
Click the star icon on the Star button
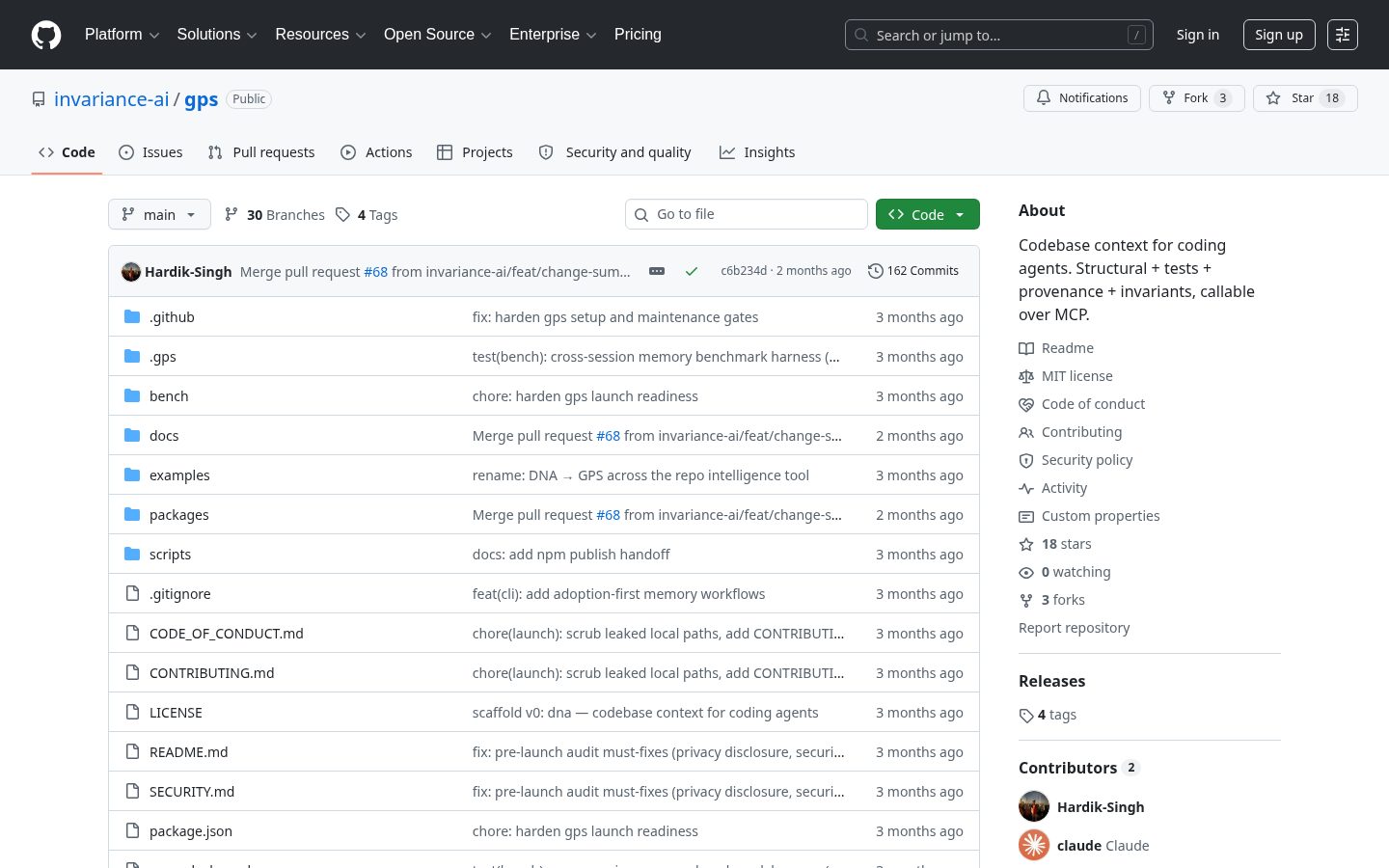click(x=1273, y=97)
